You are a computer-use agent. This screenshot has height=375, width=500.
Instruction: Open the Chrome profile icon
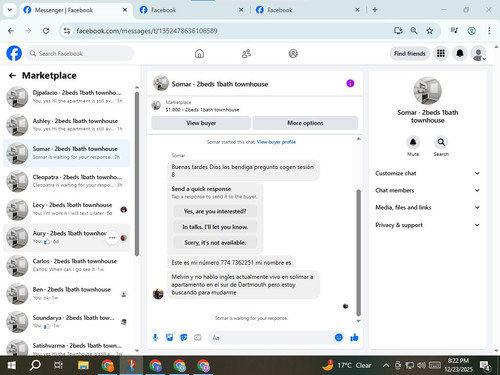click(471, 31)
